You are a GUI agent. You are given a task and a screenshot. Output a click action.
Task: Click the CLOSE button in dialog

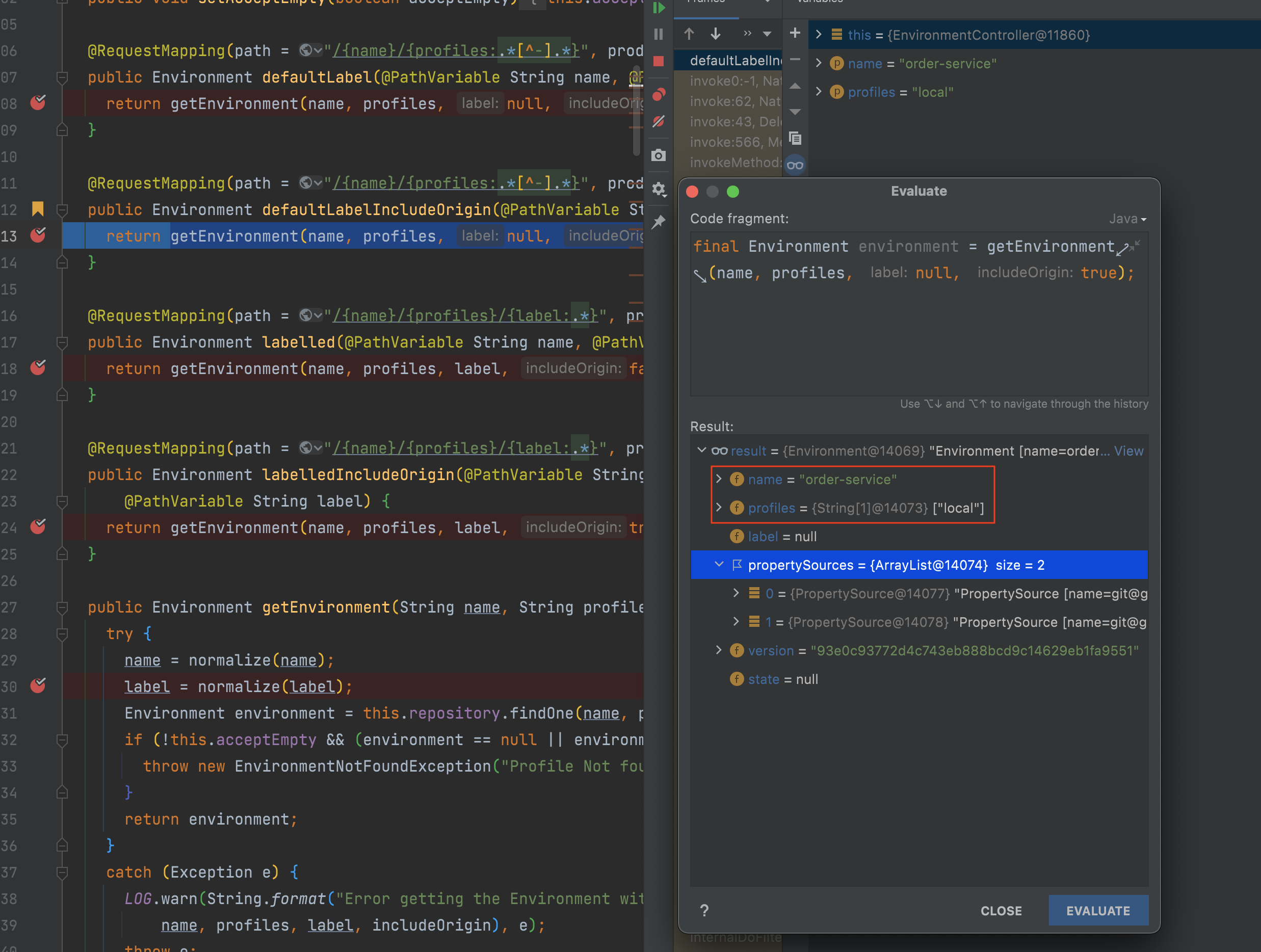[x=1001, y=910]
